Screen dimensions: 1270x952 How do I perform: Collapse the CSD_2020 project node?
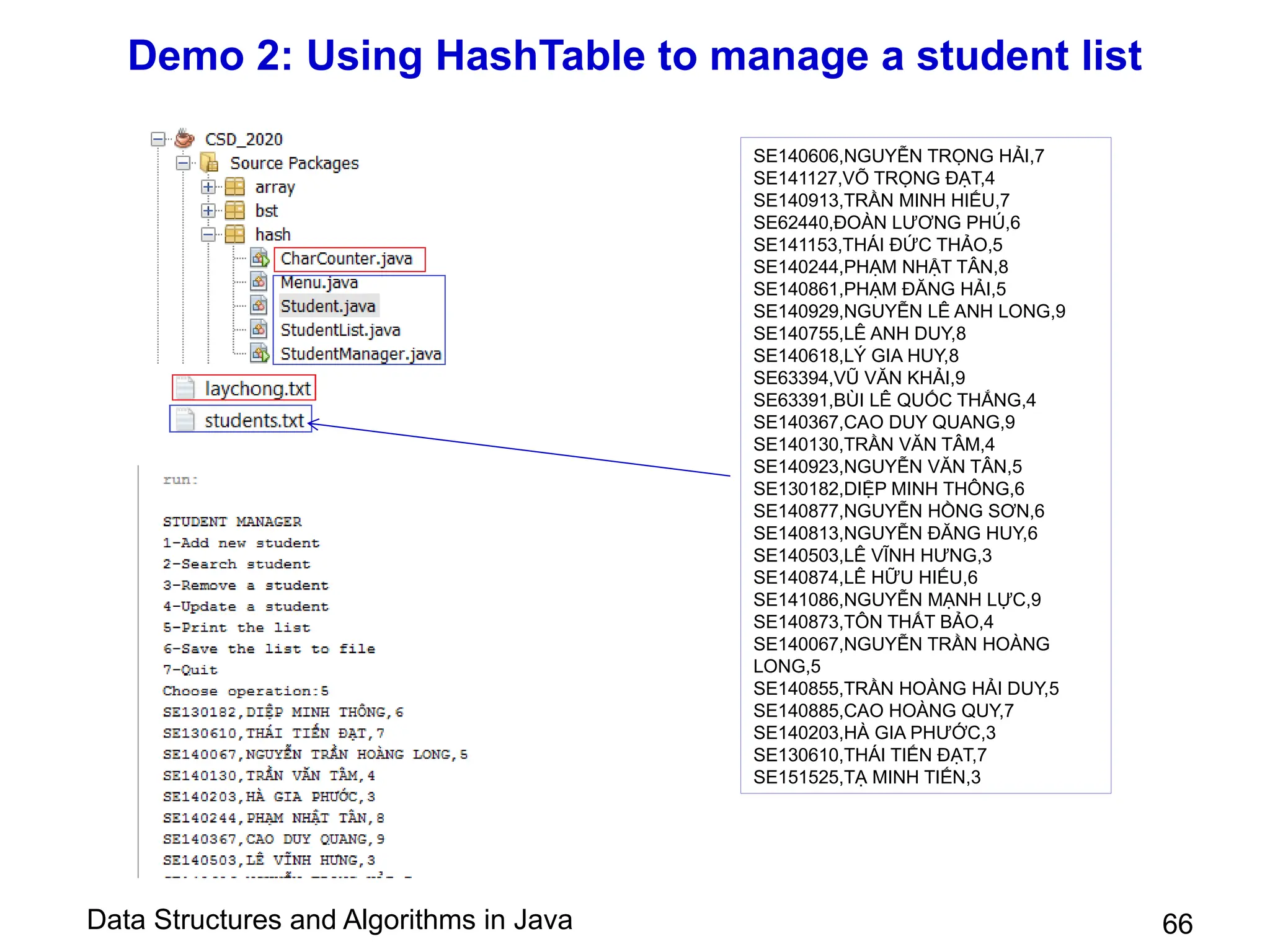[x=158, y=139]
